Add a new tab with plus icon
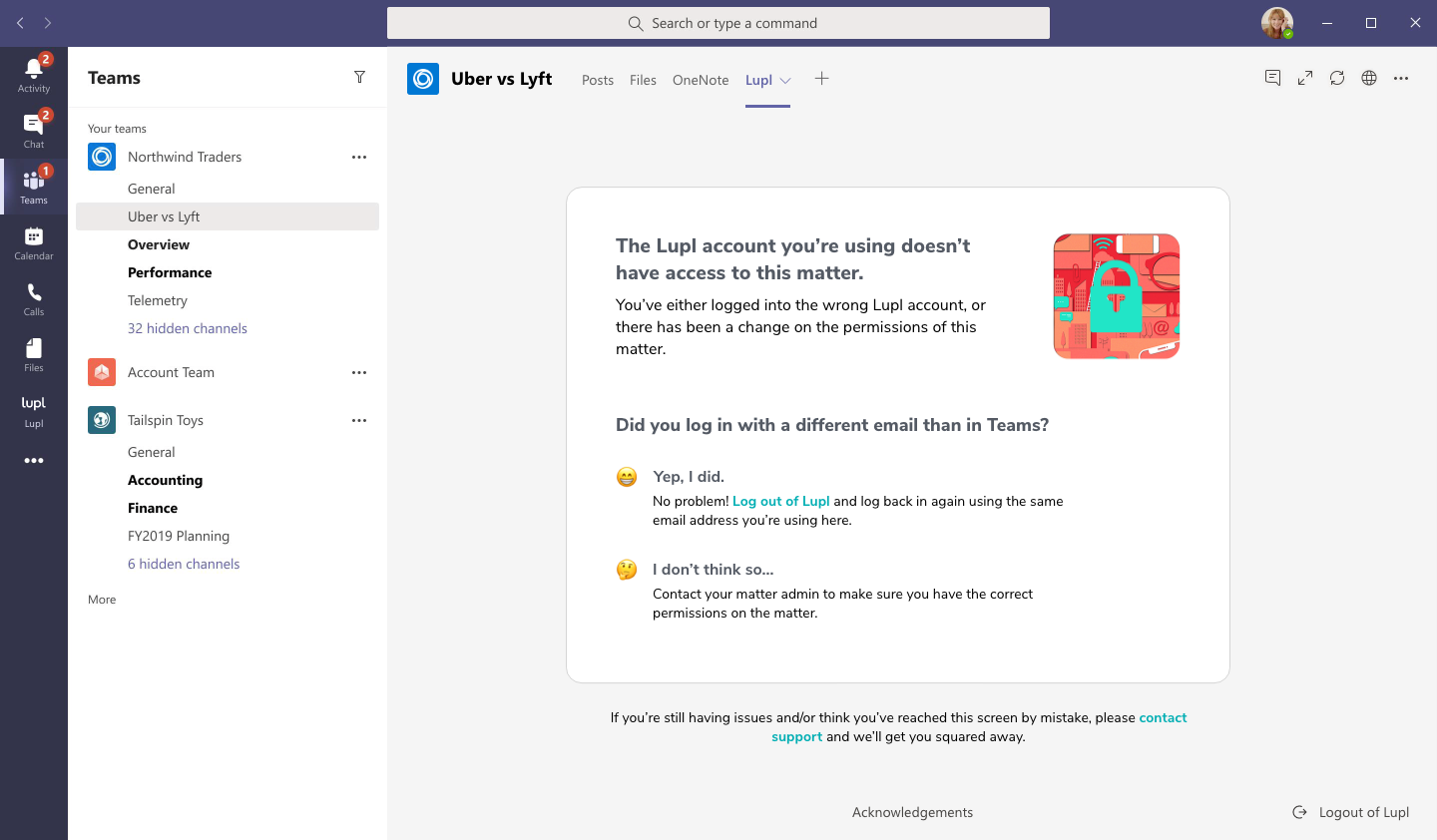 (821, 79)
